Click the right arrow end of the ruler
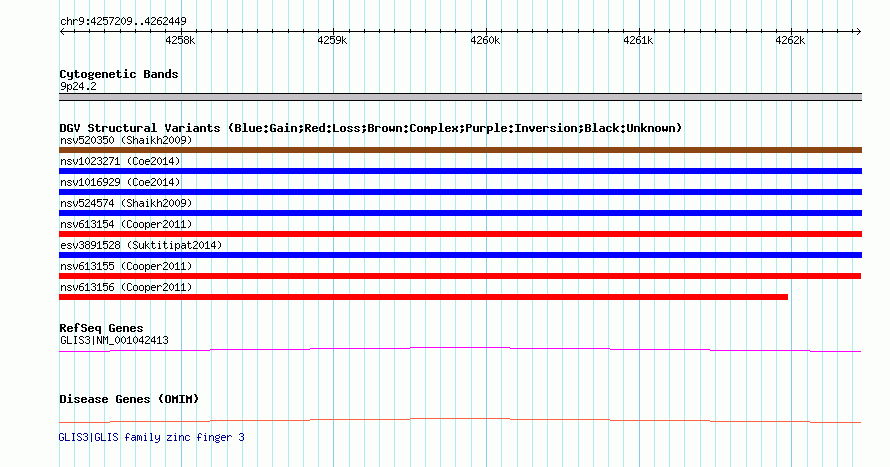The height and width of the screenshot is (467, 890). (x=858, y=31)
